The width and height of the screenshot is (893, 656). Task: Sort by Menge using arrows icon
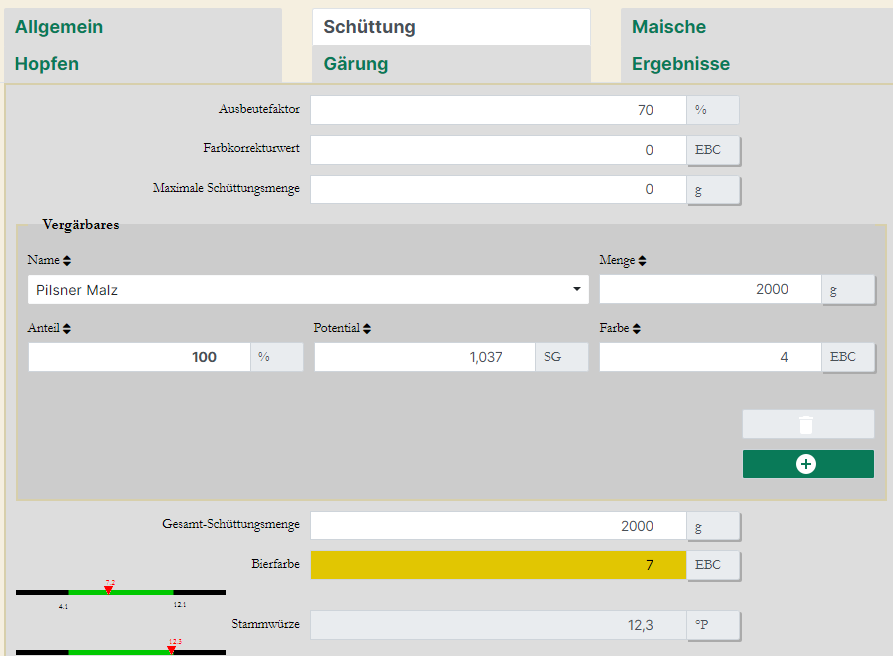tap(642, 261)
